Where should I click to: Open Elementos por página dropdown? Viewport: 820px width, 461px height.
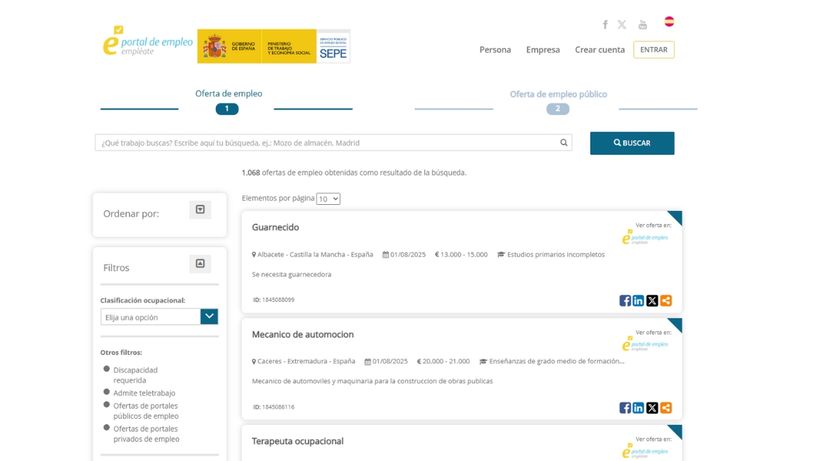(328, 199)
